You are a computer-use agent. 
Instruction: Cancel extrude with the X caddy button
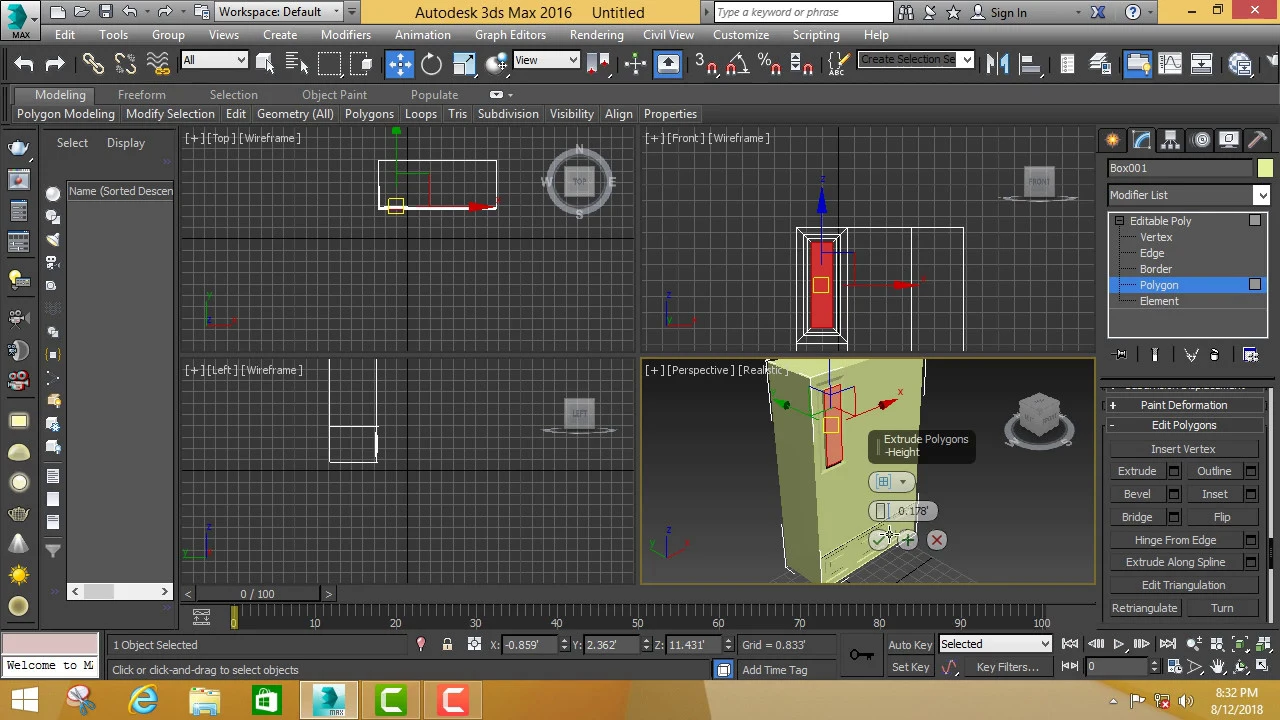(x=937, y=540)
